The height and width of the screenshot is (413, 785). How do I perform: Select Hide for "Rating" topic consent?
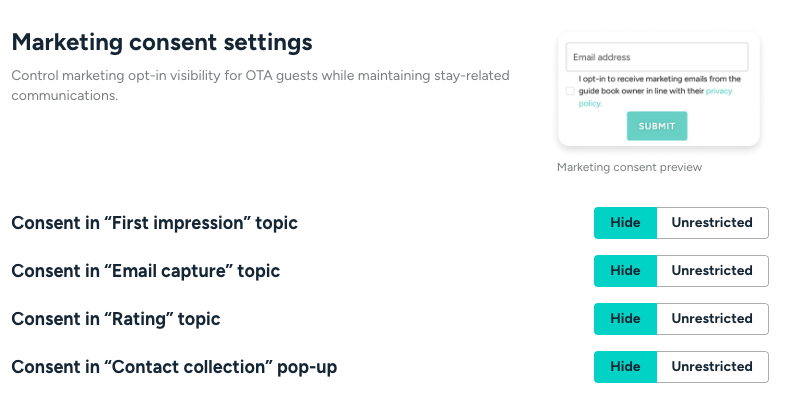[625, 319]
